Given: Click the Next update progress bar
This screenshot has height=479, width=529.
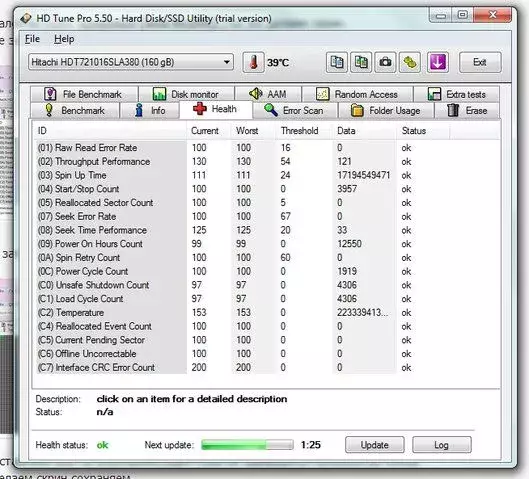Looking at the screenshot, I should pos(247,445).
